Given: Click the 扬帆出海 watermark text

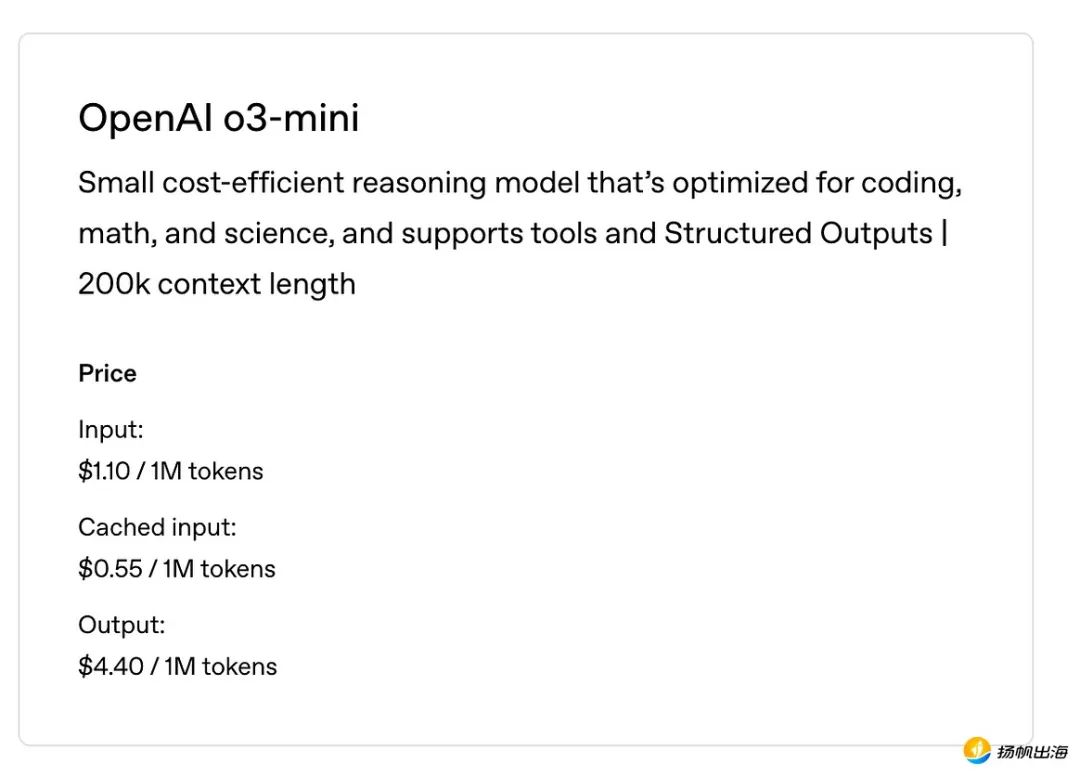Looking at the screenshot, I should 1032,752.
